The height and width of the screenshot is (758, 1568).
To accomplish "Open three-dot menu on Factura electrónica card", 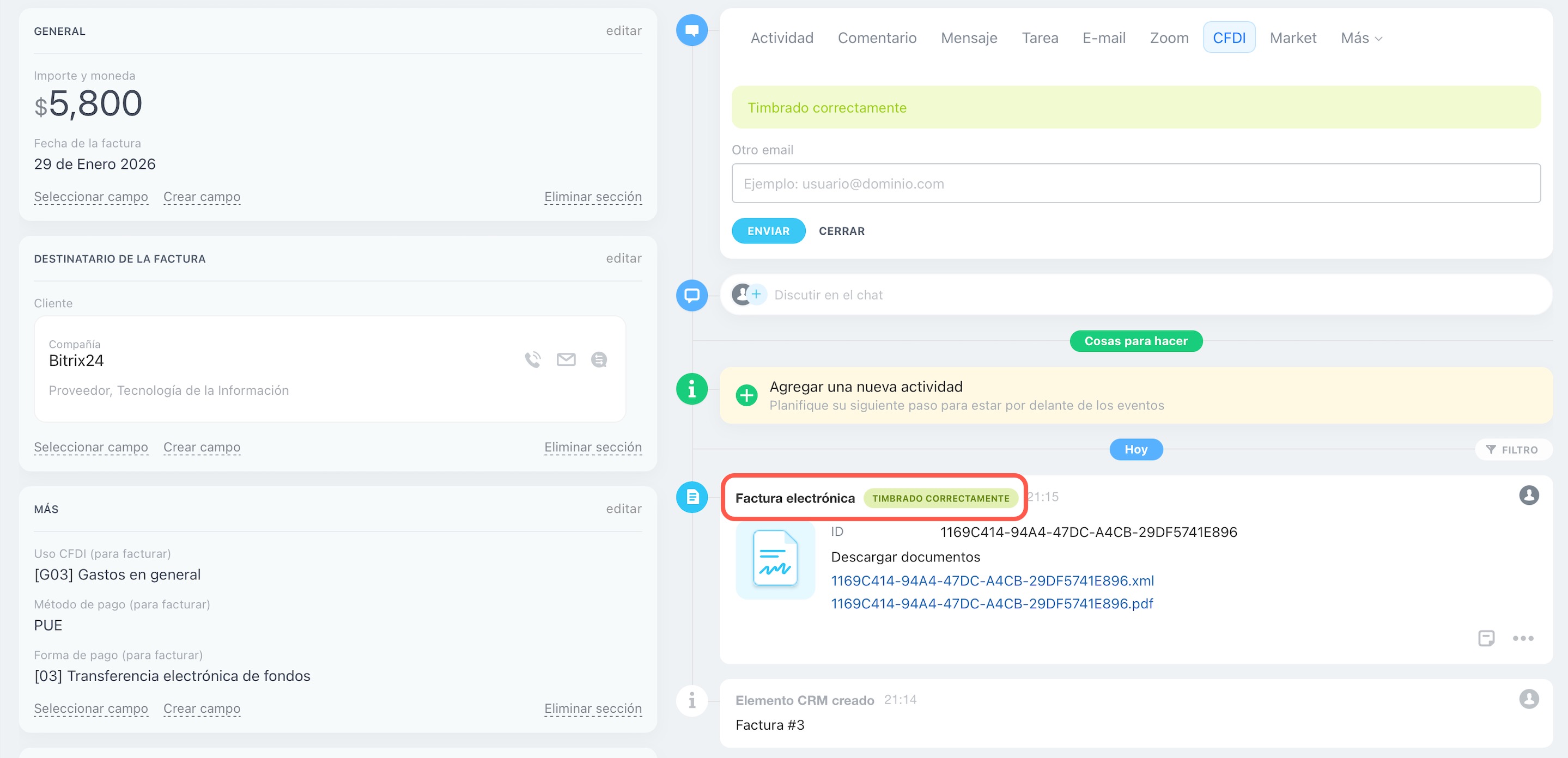I will [1523, 638].
